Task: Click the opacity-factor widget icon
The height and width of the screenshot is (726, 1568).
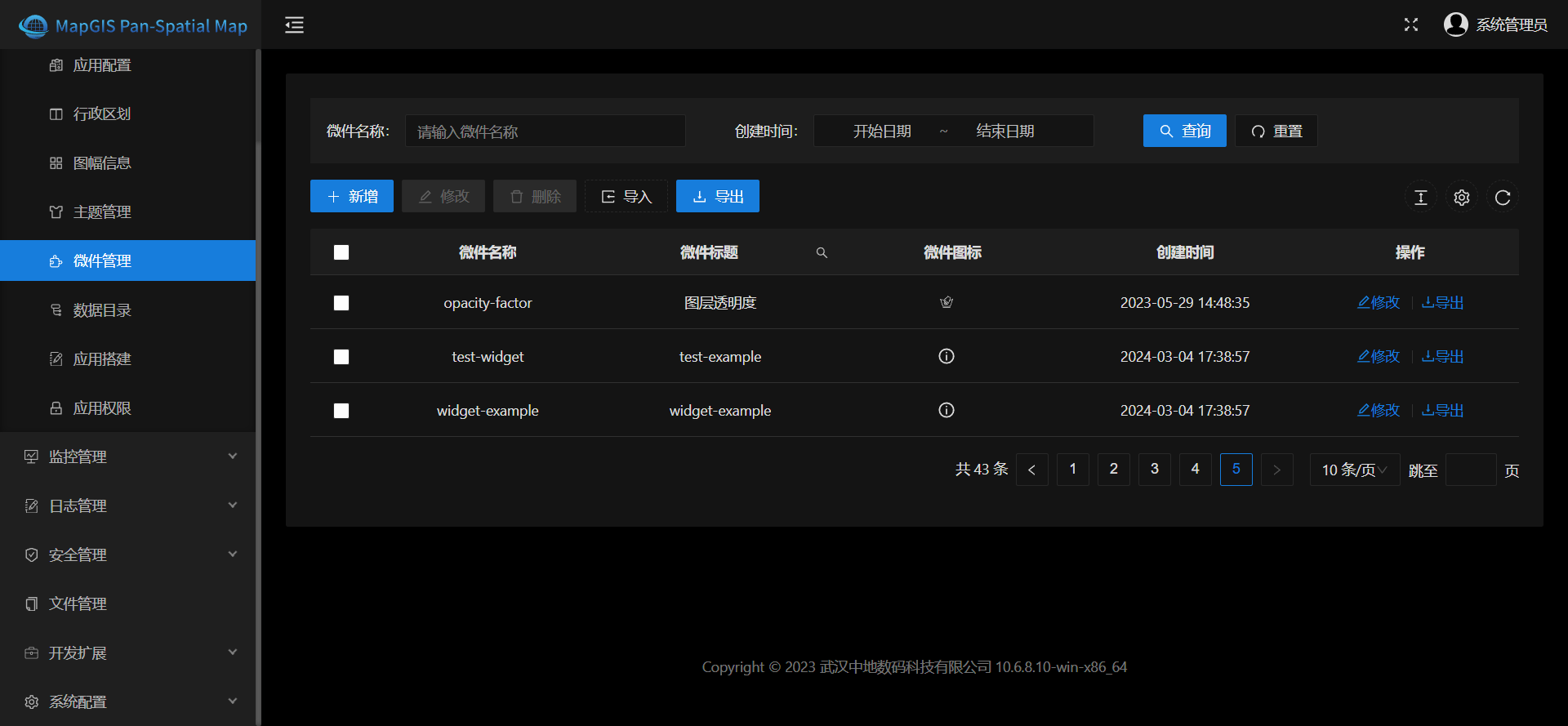Action: pos(947,302)
